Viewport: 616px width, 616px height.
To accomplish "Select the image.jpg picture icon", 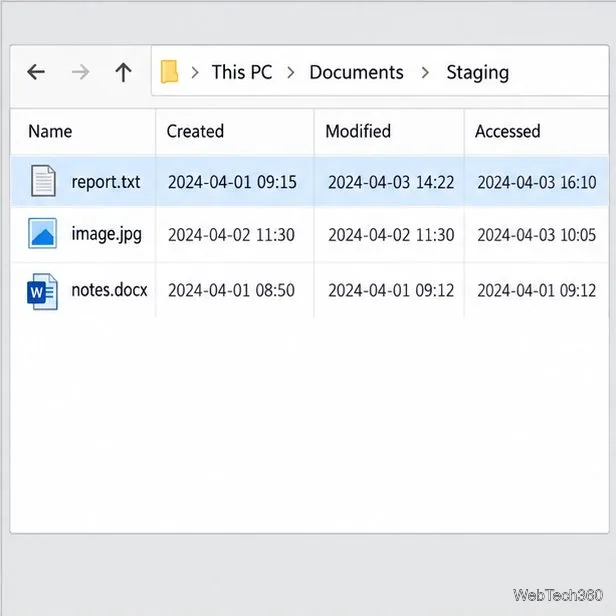I will [x=42, y=233].
